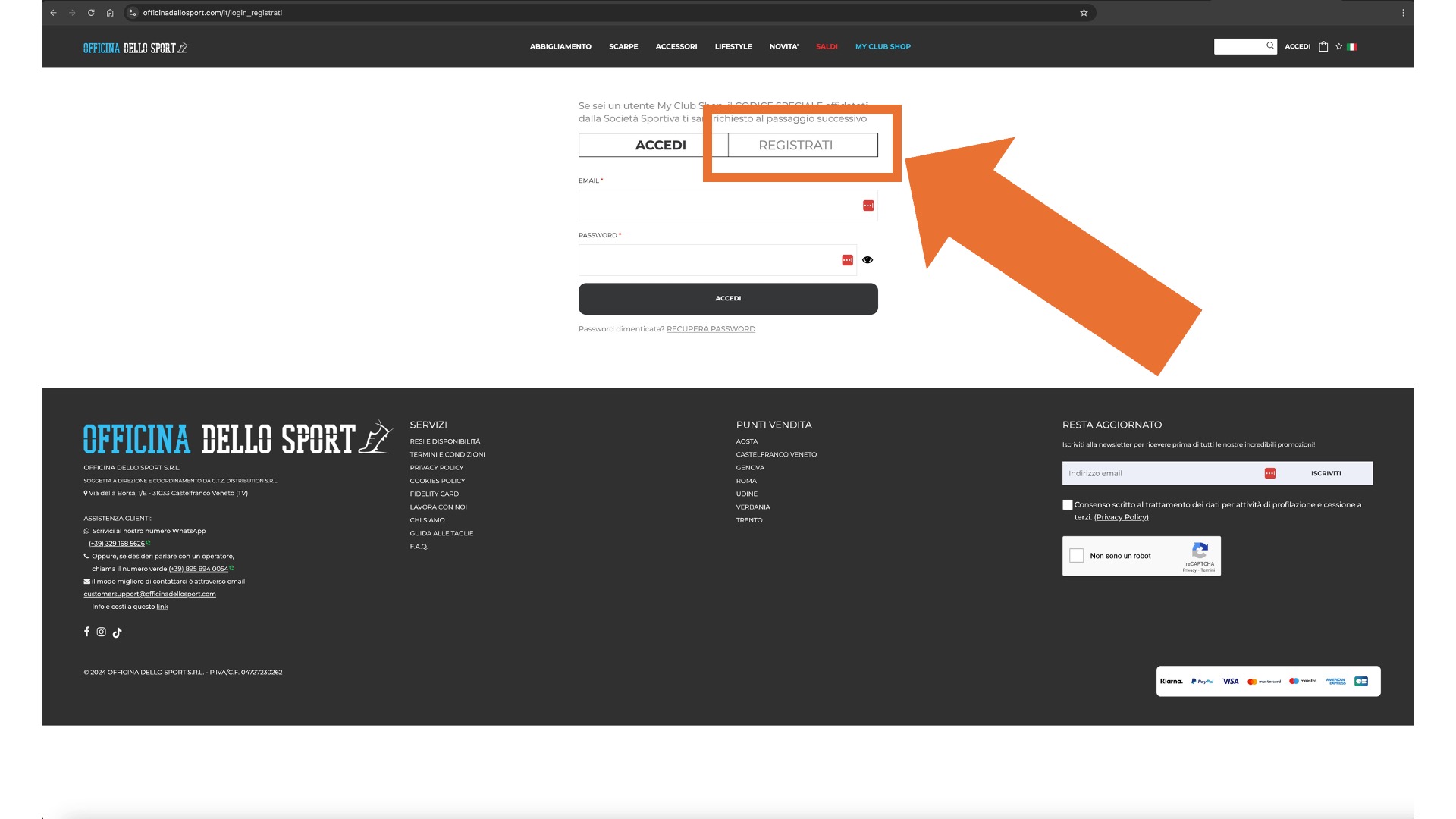Click the email input field
This screenshot has height=819, width=1456.
[x=728, y=205]
